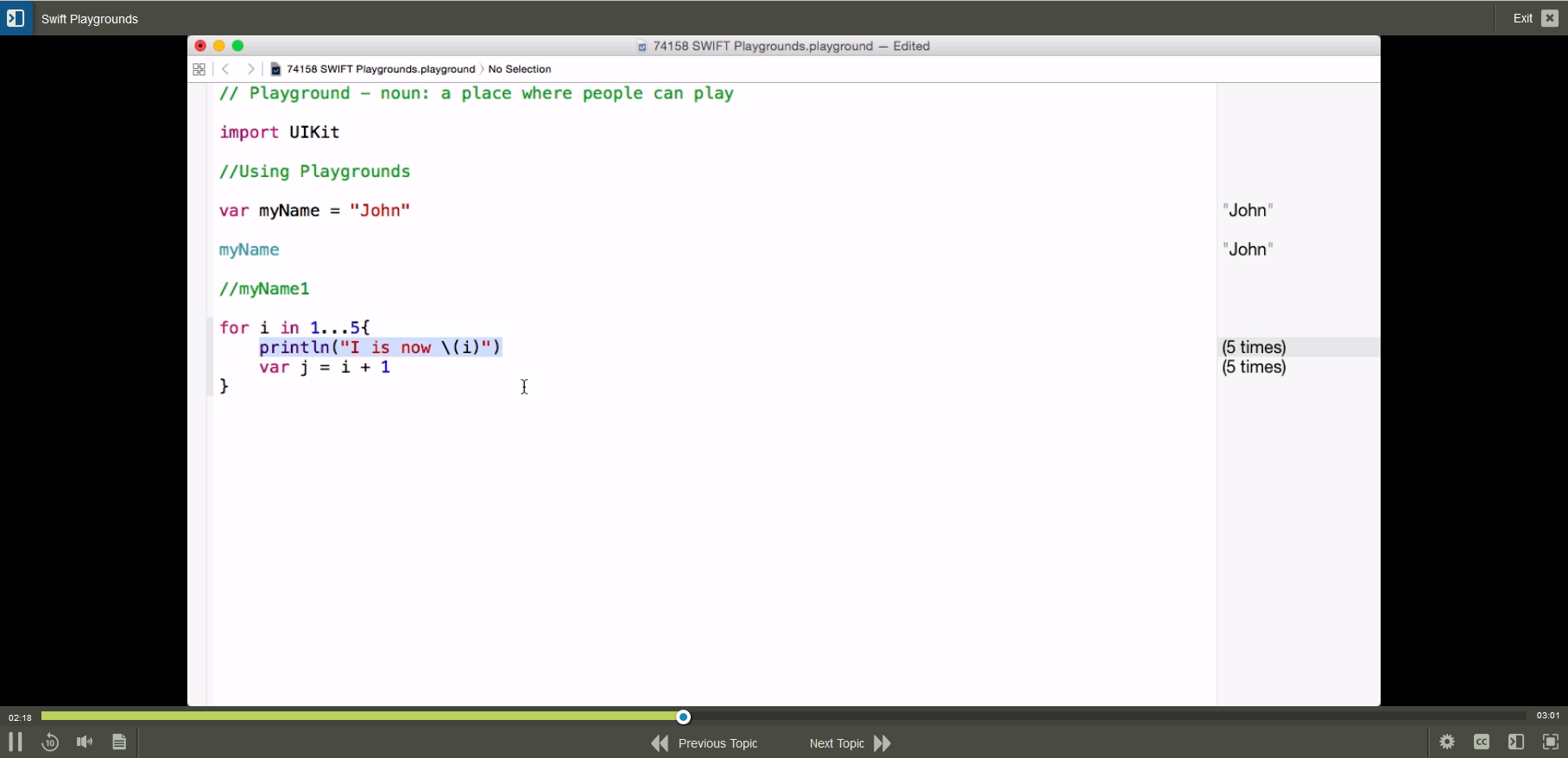Click second "John" result in sidebar
This screenshot has width=1568, height=758.
point(1249,250)
